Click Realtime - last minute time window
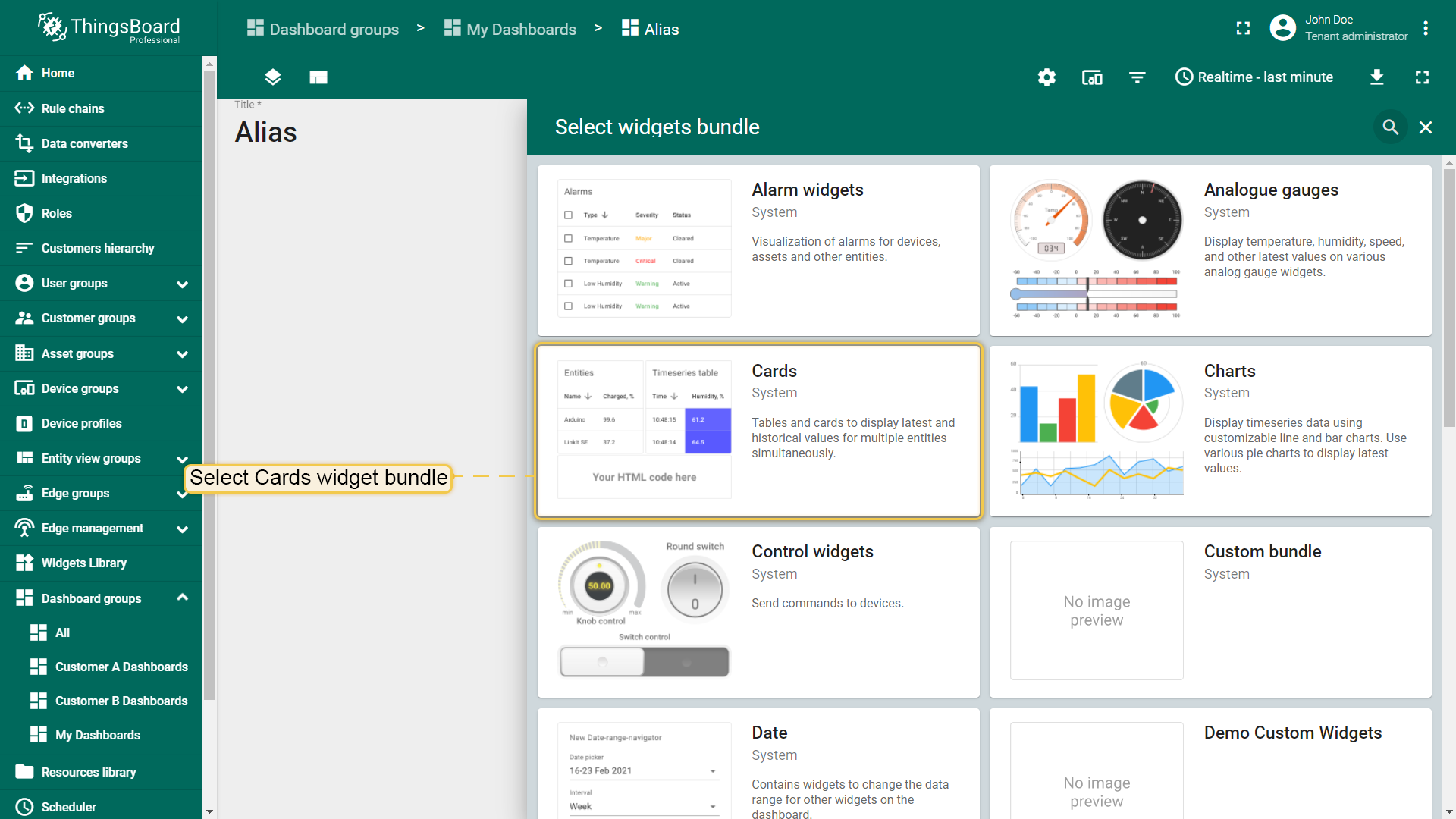Screen dimensions: 1456x819 [x=1254, y=77]
